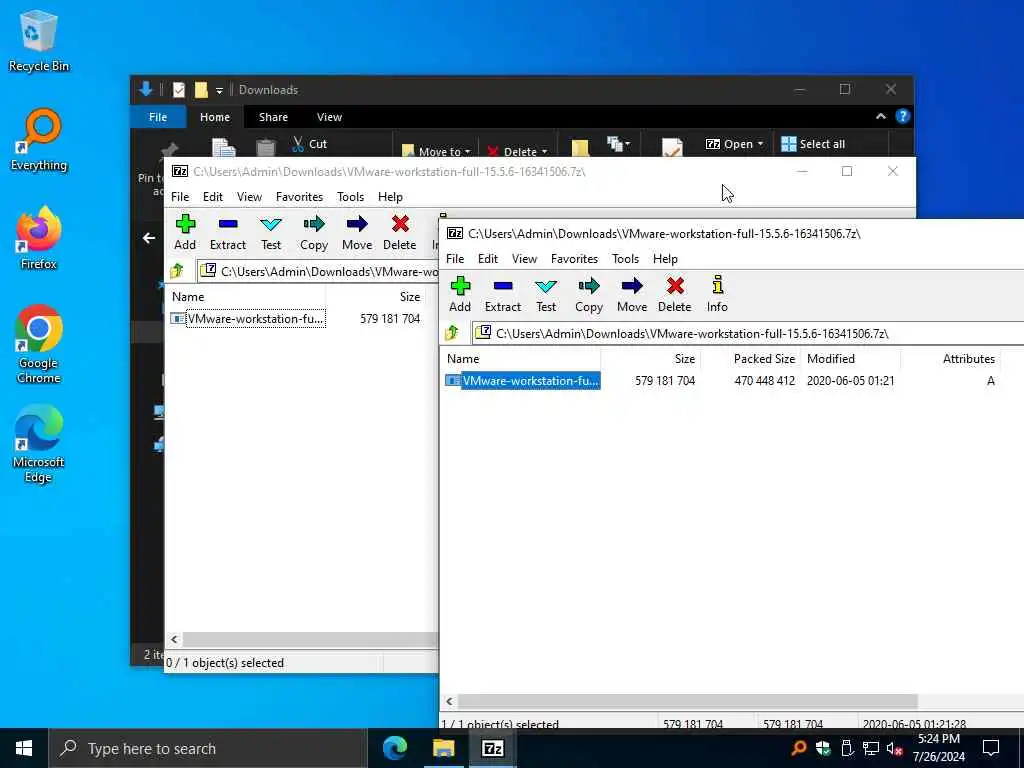Open Favorites menu in the front 7-Zip window

(x=574, y=259)
